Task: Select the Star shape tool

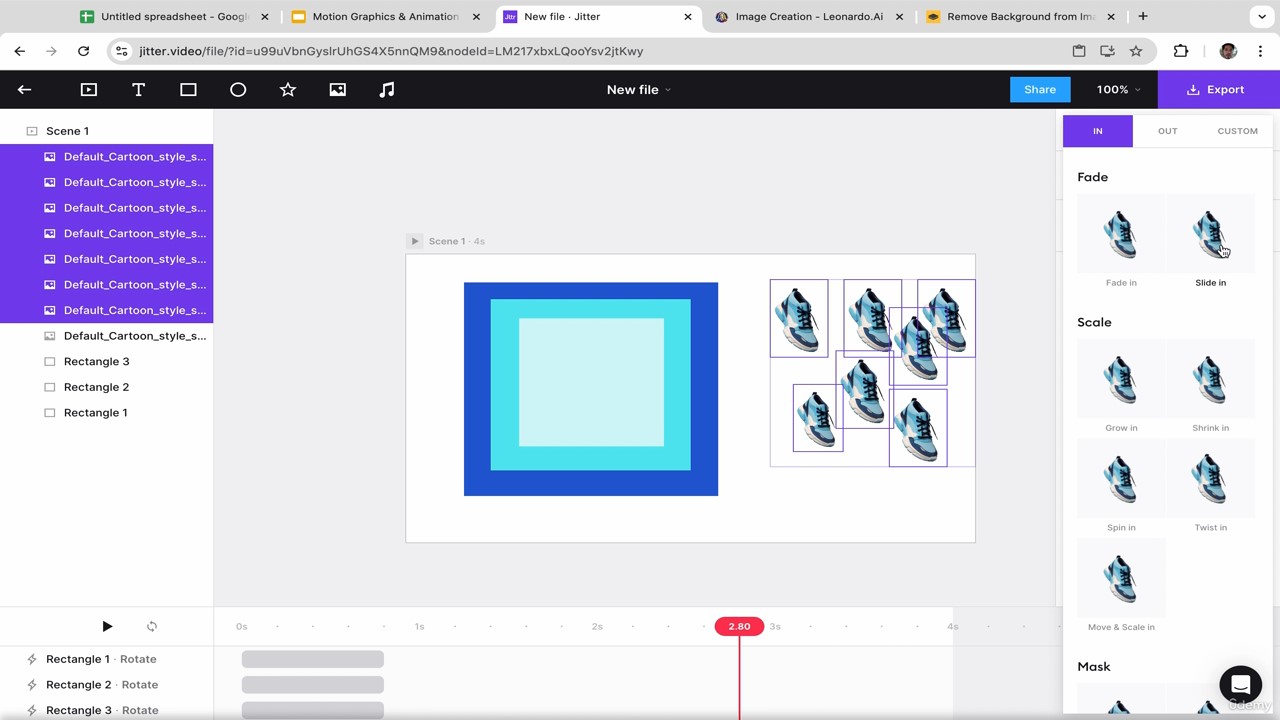Action: click(x=288, y=90)
